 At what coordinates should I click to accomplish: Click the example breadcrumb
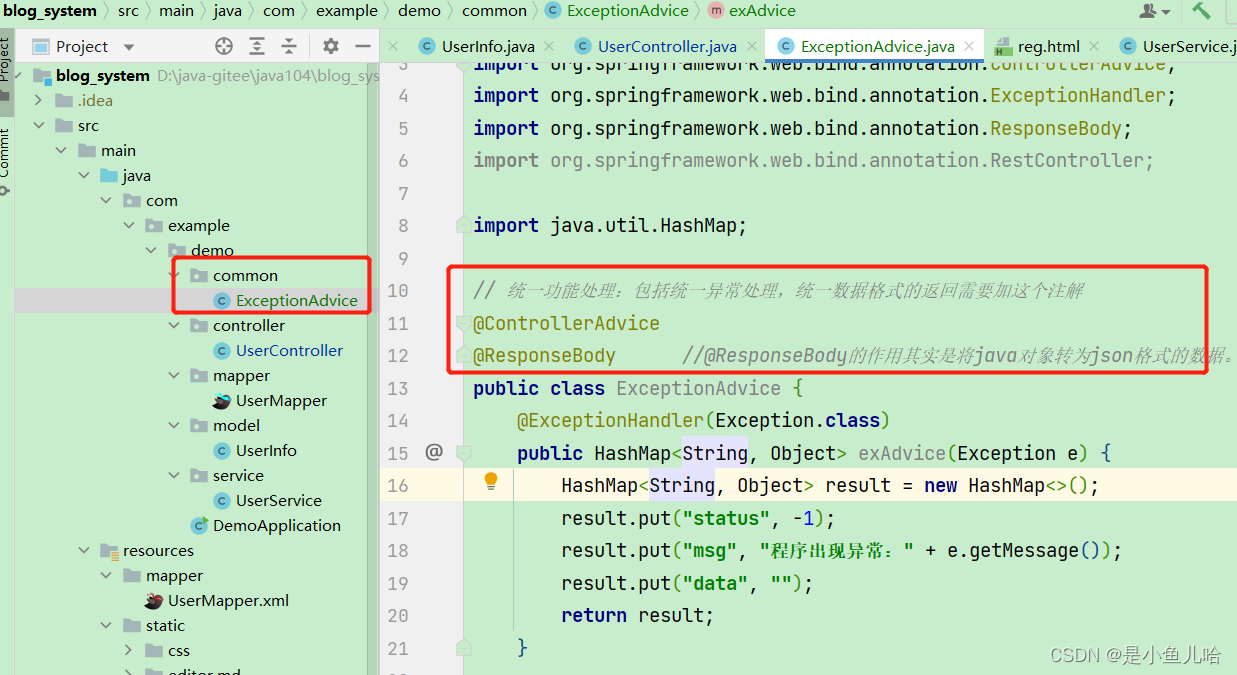pos(347,11)
